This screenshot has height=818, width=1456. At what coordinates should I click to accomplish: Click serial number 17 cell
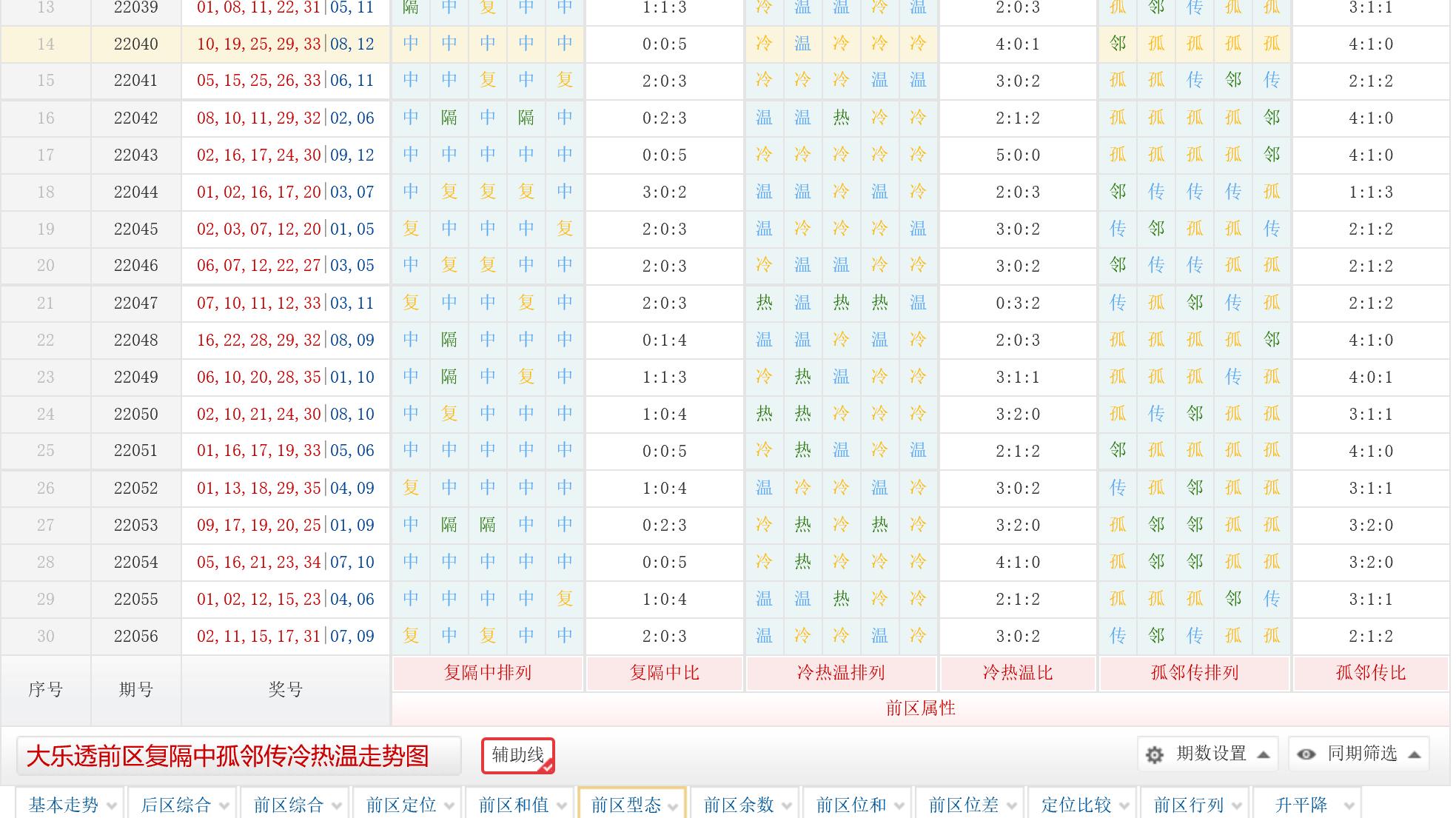click(46, 155)
